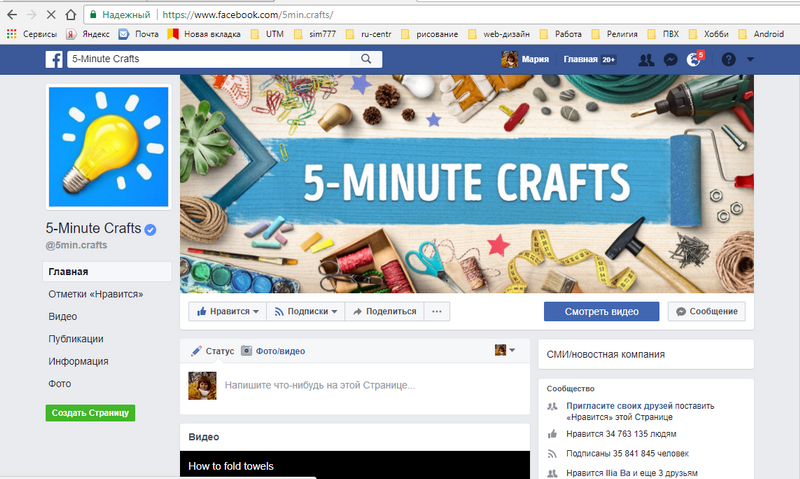This screenshot has width=800, height=479.
Task: Open quick help question icon
Action: point(729,60)
